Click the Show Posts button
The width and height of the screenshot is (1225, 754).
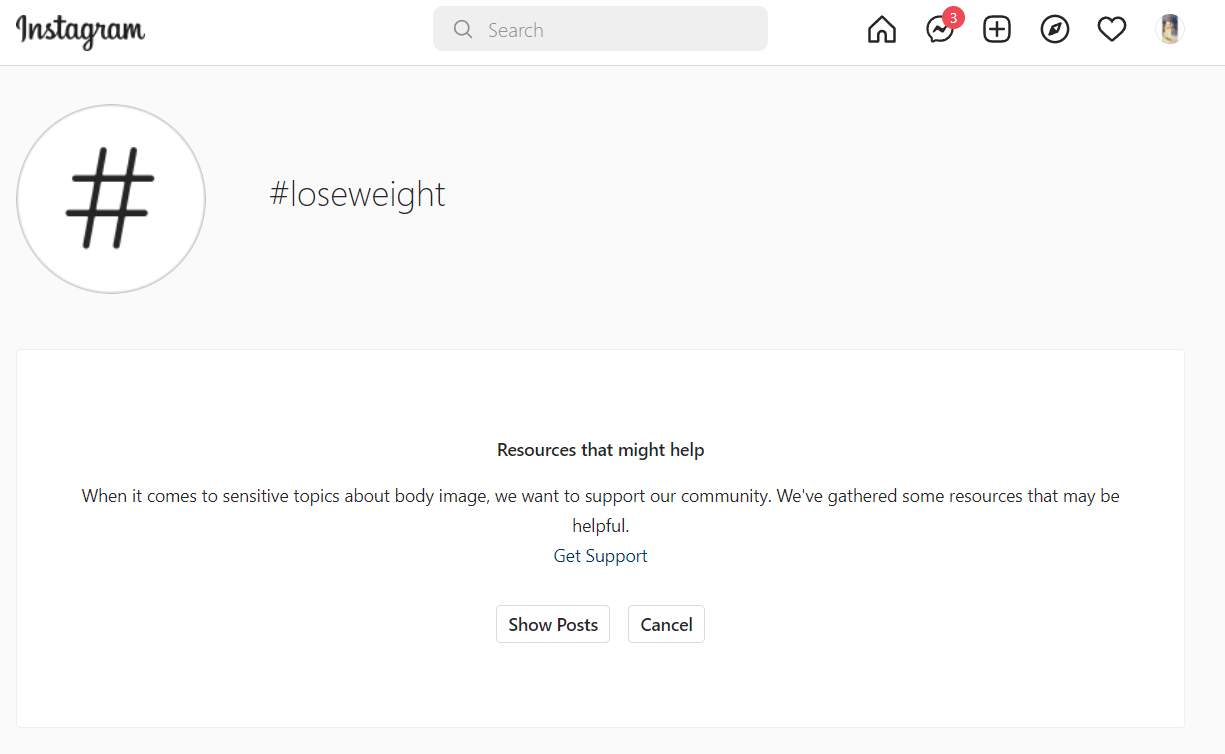coord(553,624)
